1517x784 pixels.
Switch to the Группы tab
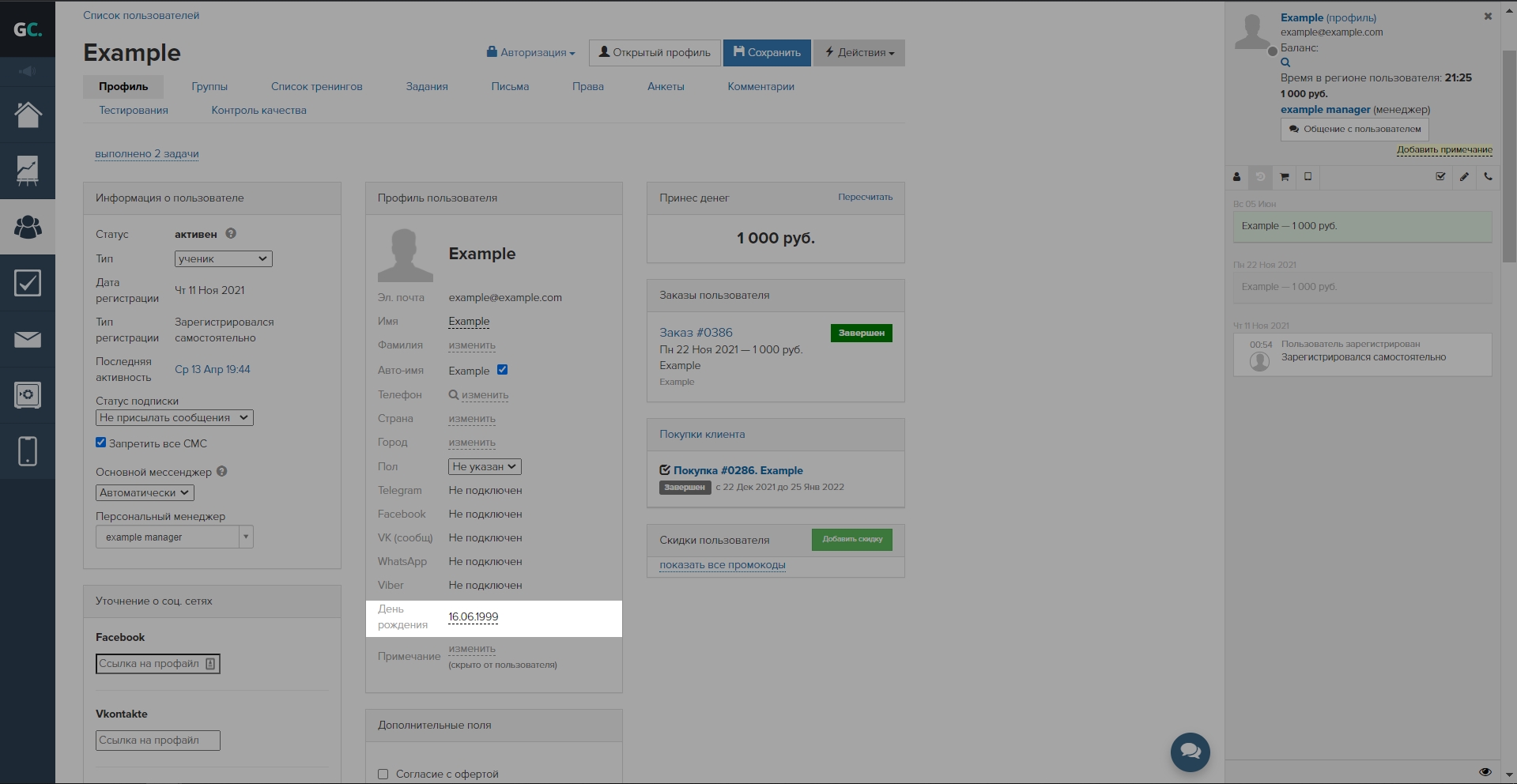click(x=209, y=87)
